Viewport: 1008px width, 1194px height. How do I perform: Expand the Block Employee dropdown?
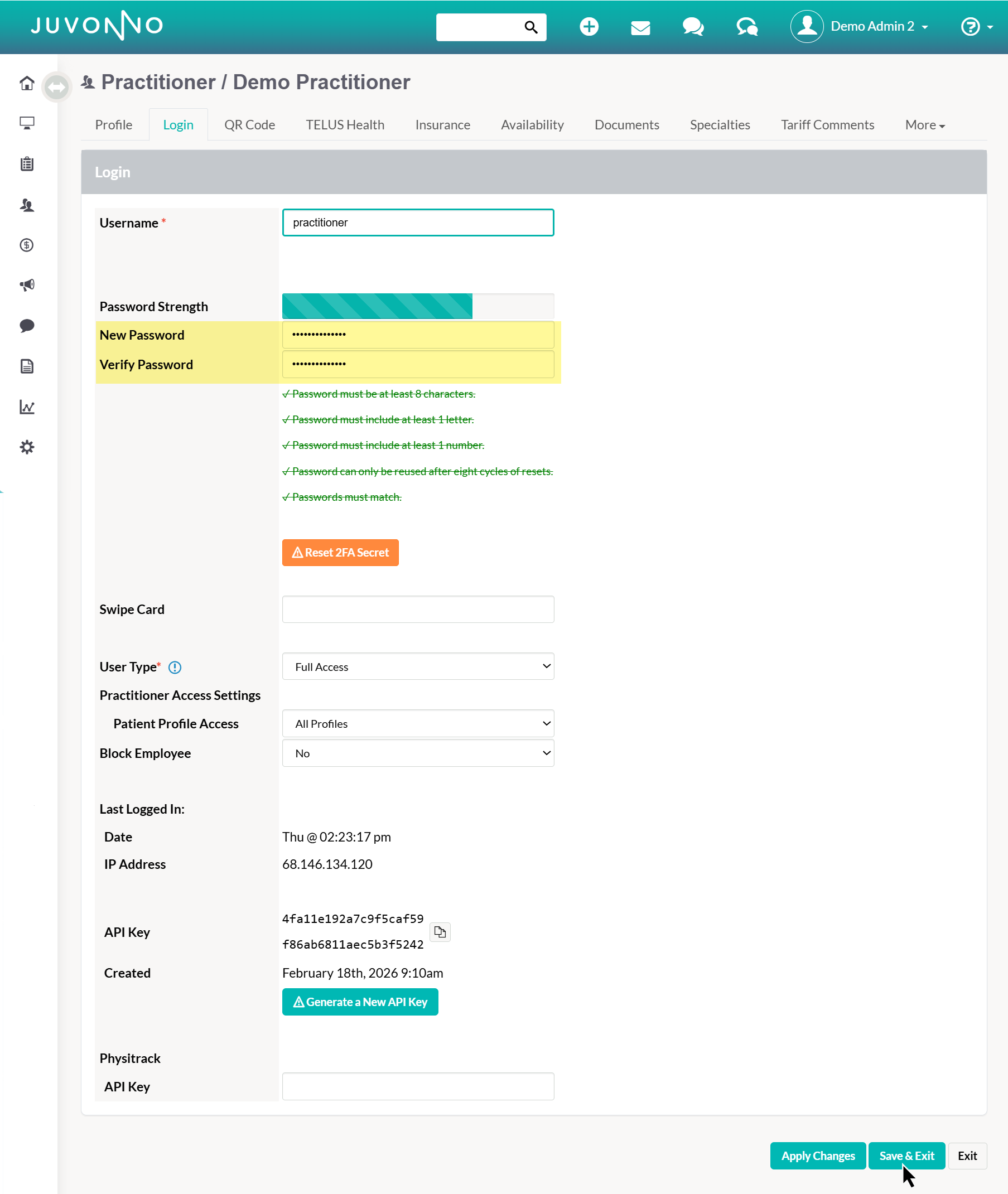click(x=418, y=753)
